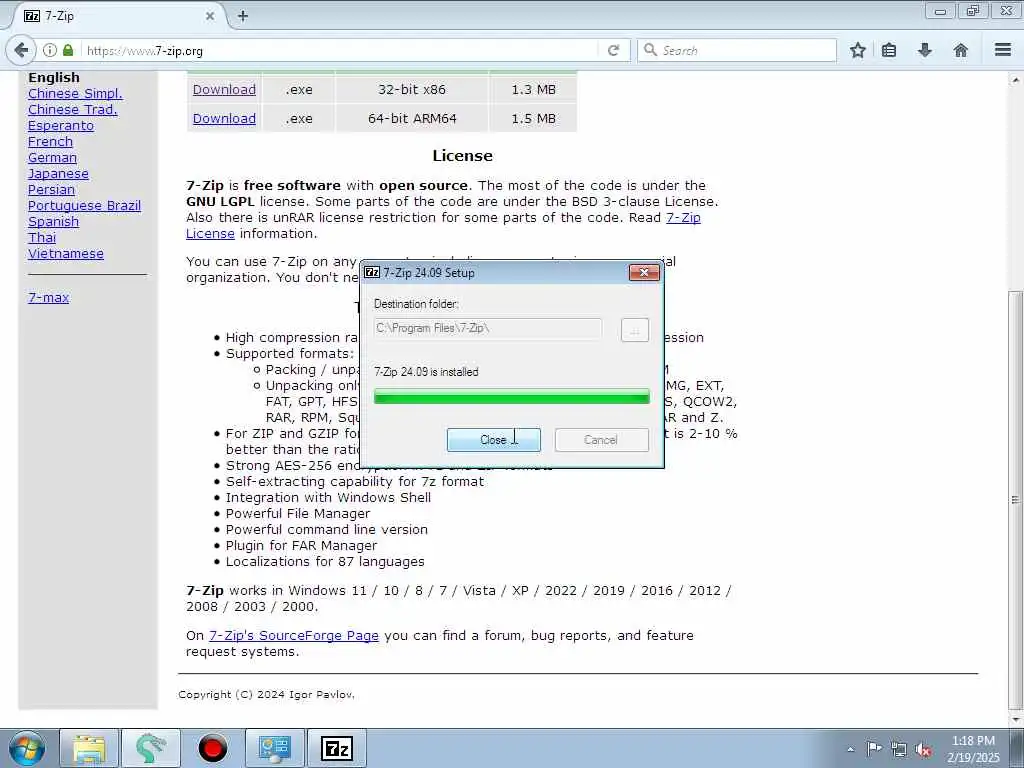Open the network tray icon

(x=899, y=749)
